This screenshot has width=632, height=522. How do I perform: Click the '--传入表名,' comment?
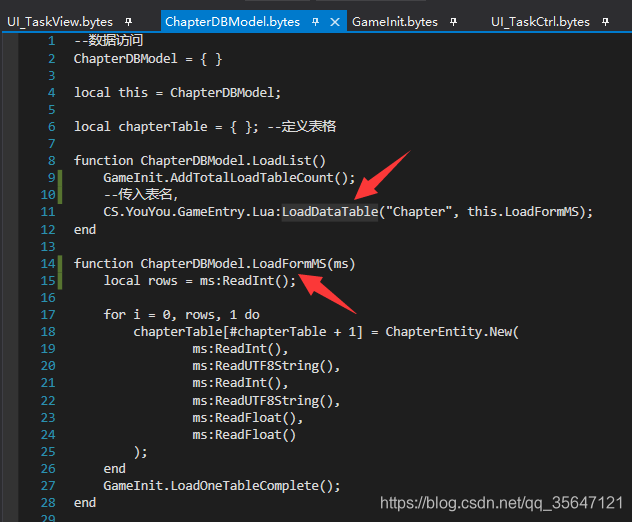pyautogui.click(x=141, y=195)
